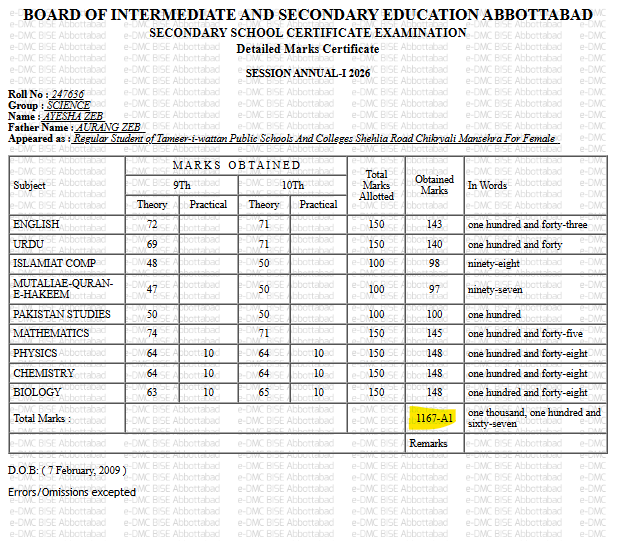Select the student name AYESHA ZEB
Image resolution: width=617 pixels, height=541 pixels.
coord(73,116)
